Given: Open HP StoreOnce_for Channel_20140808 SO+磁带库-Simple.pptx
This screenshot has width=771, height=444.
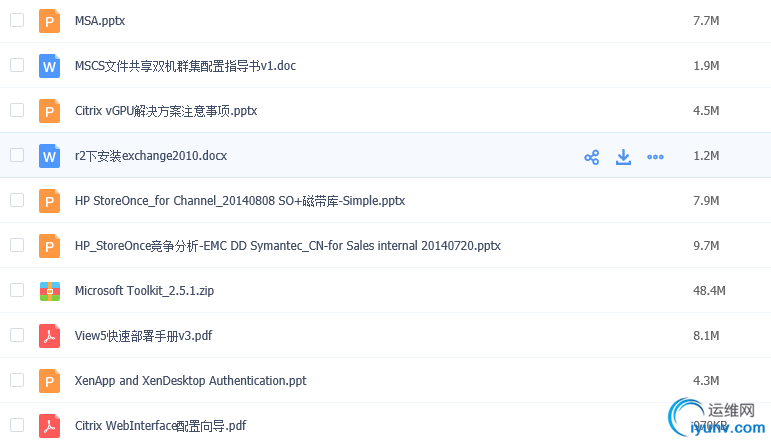Looking at the screenshot, I should point(240,201).
